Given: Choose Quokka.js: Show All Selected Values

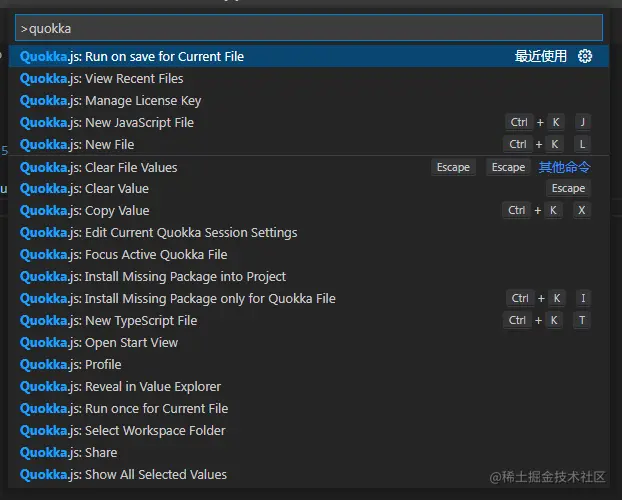Looking at the screenshot, I should [x=309, y=475].
